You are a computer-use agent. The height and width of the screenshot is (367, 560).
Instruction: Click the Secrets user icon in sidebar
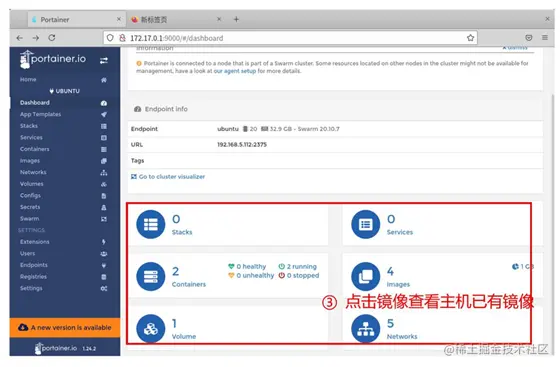click(104, 207)
